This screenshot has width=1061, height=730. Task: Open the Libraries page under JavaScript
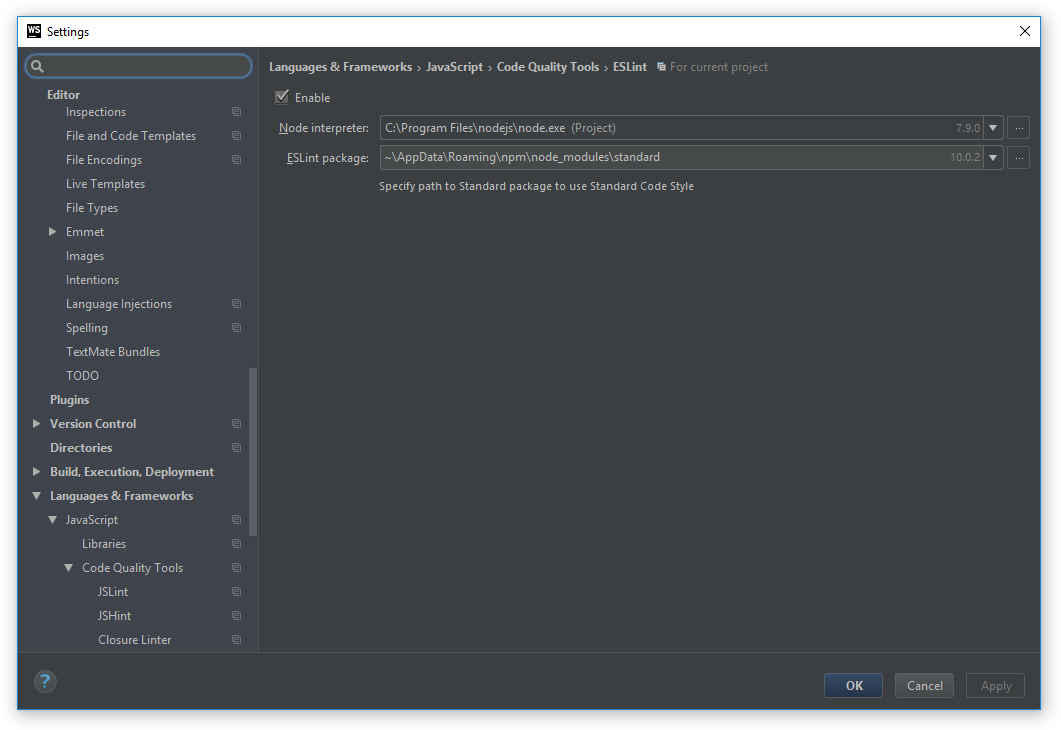[x=104, y=544]
